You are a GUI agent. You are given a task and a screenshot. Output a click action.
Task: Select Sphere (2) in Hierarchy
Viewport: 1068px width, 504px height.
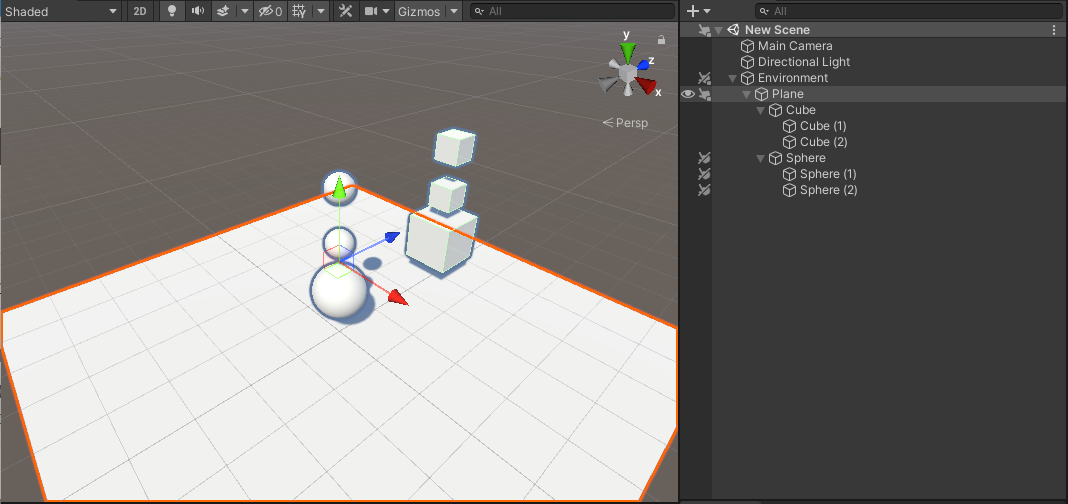[828, 190]
